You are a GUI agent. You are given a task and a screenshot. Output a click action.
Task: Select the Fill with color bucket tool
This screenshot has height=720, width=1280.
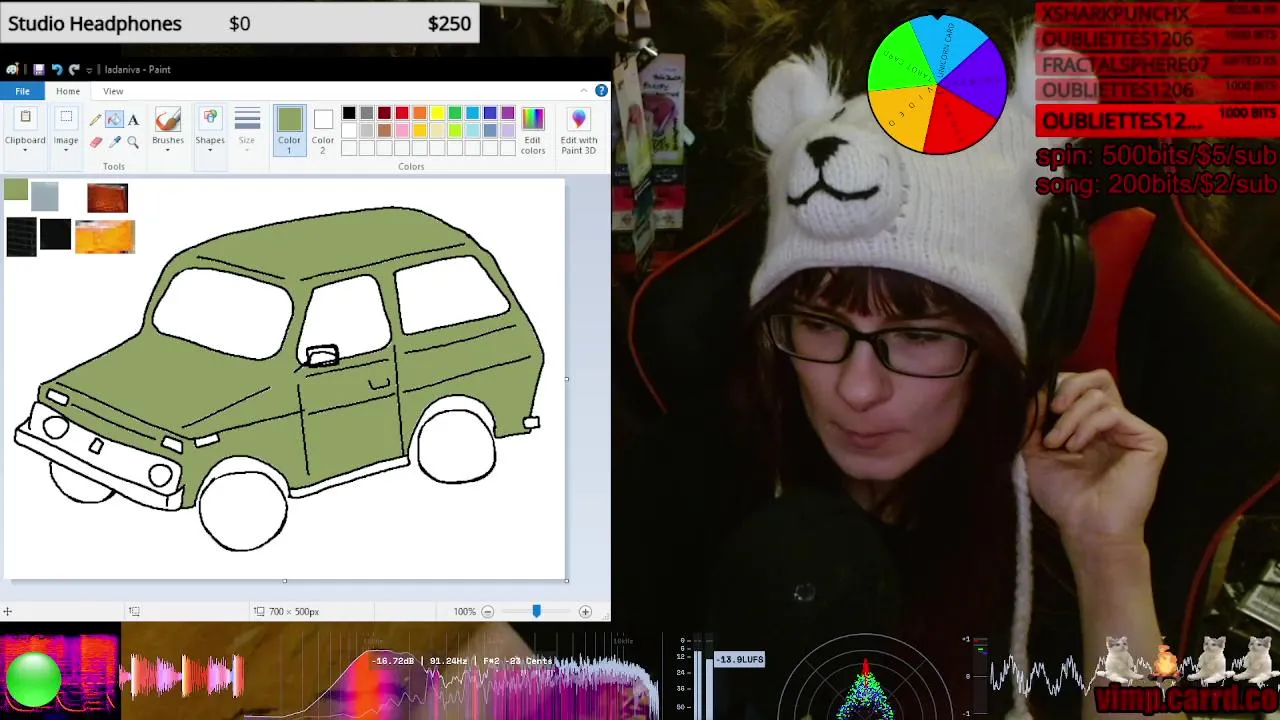[114, 120]
